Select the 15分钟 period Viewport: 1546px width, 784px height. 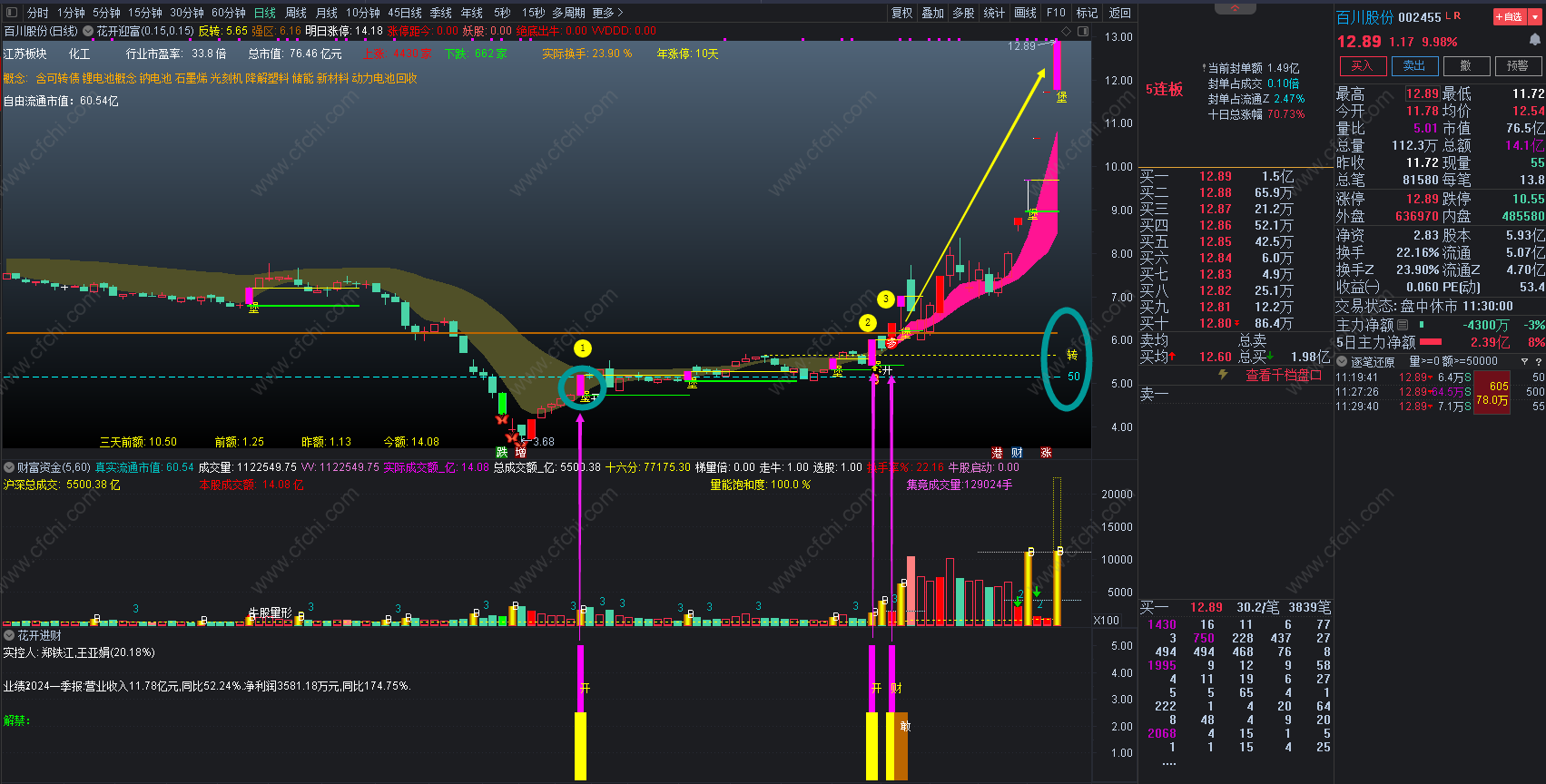click(145, 13)
